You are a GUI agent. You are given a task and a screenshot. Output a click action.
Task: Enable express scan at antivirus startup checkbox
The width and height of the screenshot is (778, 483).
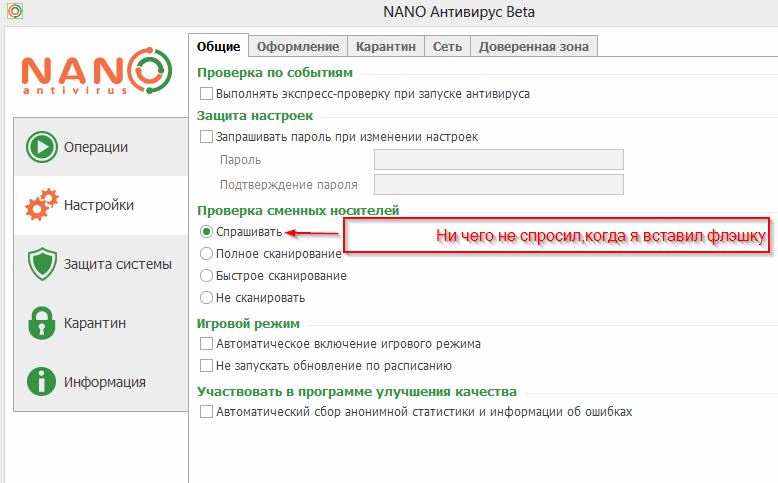click(x=207, y=94)
